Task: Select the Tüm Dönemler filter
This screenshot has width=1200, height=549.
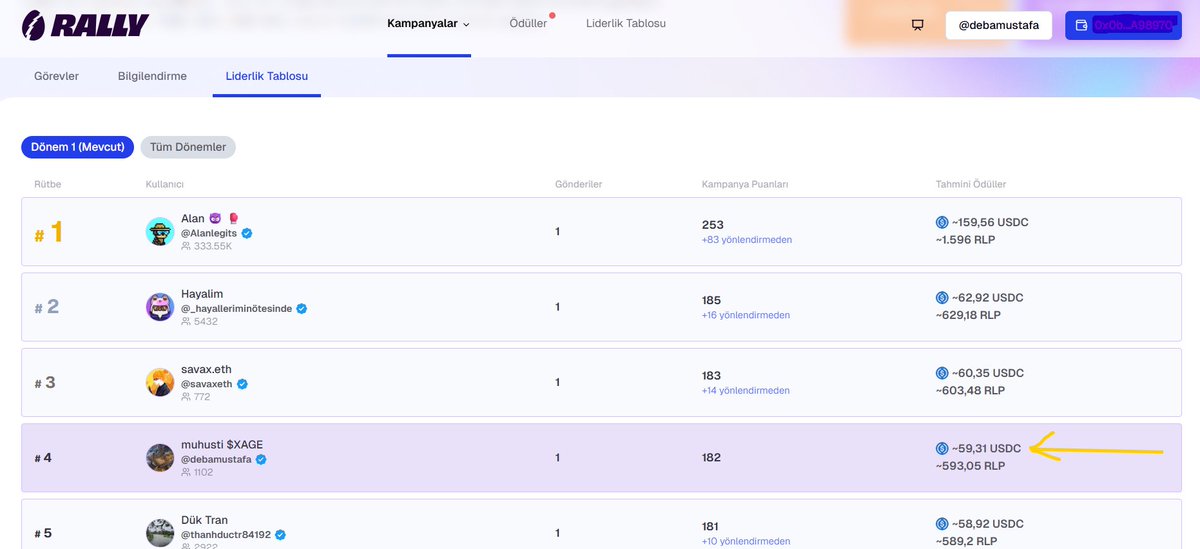Action: pos(188,147)
